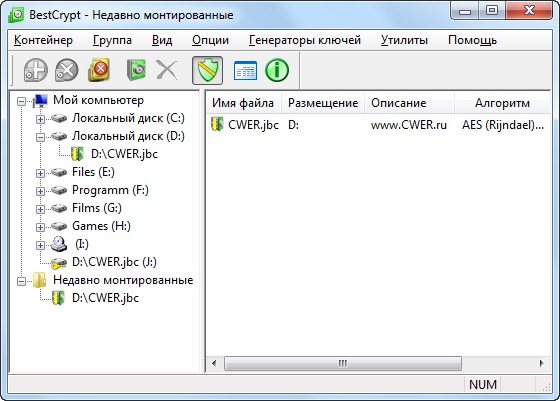Click the drive icon beside Локальный диск (C:)
Image resolution: width=560 pixels, height=401 pixels.
(x=59, y=118)
